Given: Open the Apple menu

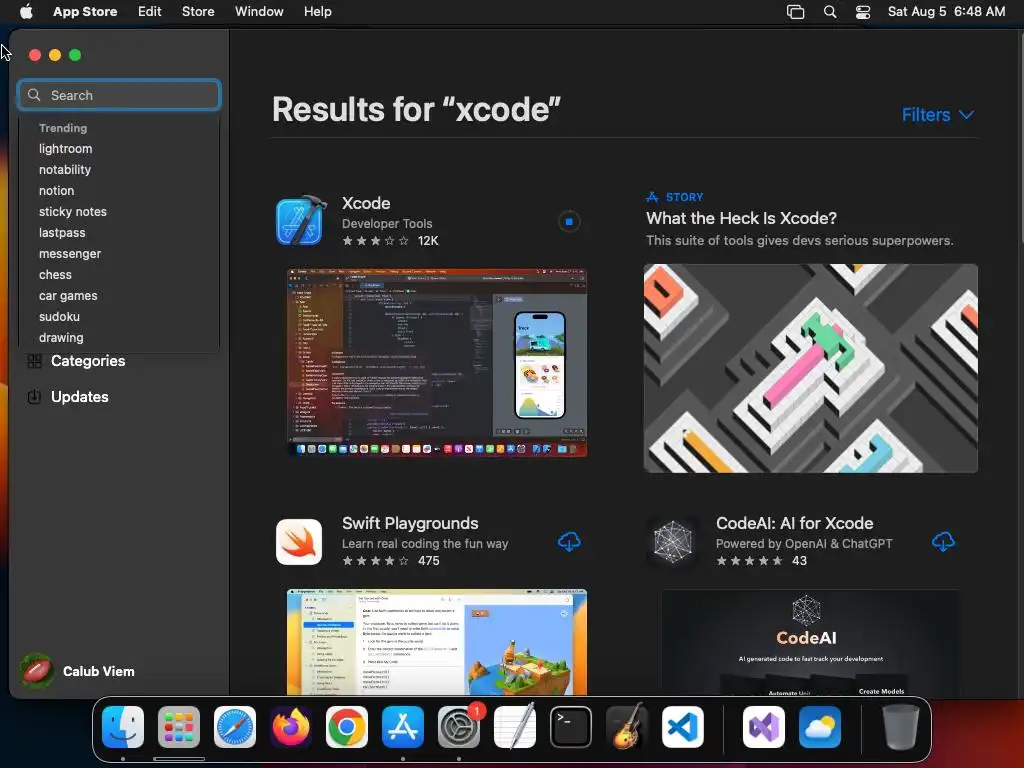Looking at the screenshot, I should [26, 12].
